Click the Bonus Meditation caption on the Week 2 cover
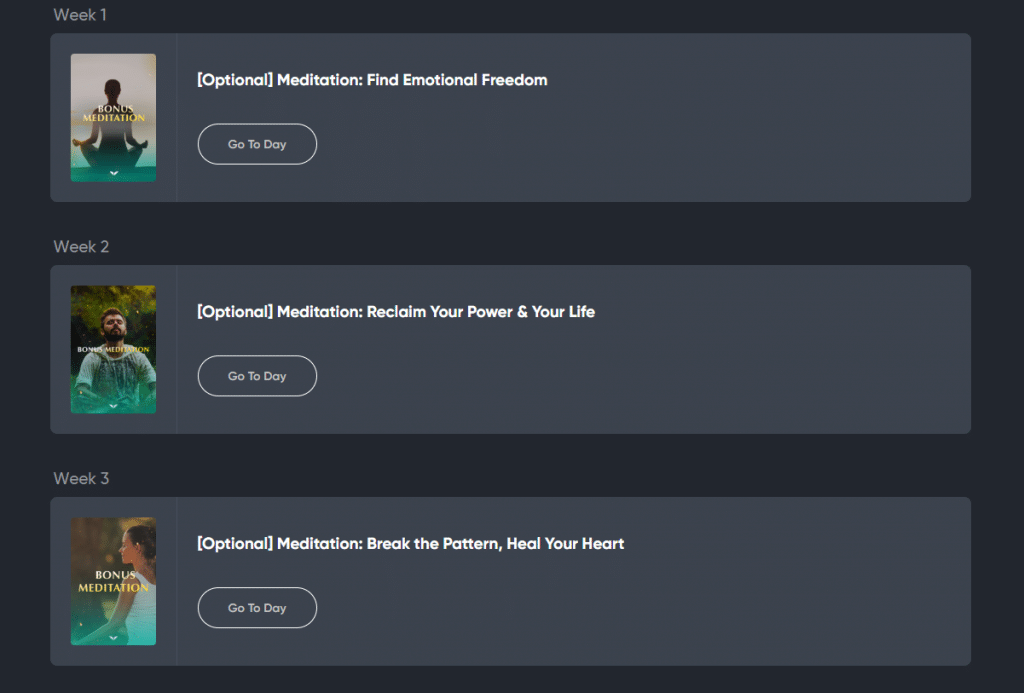 pyautogui.click(x=113, y=350)
